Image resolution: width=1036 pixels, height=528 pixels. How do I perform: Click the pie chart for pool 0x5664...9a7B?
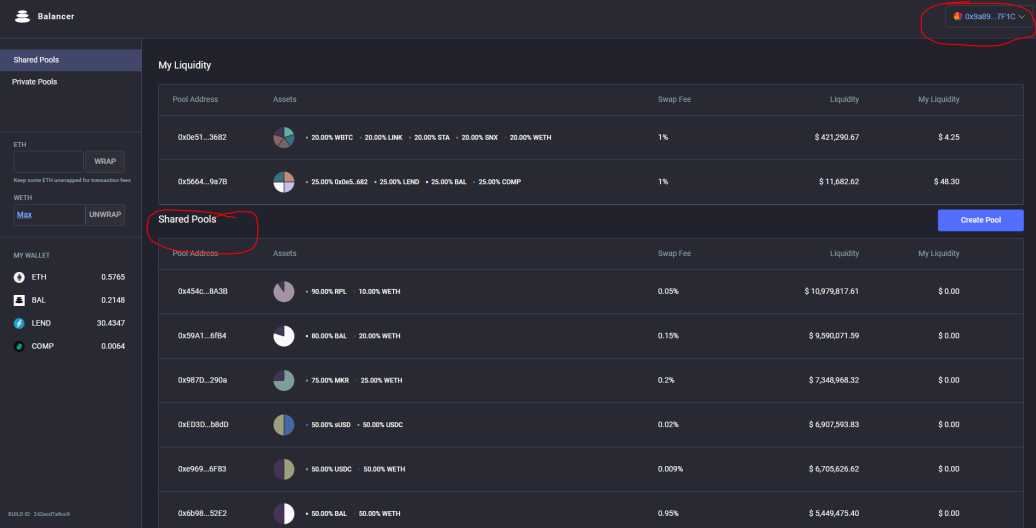click(x=283, y=182)
